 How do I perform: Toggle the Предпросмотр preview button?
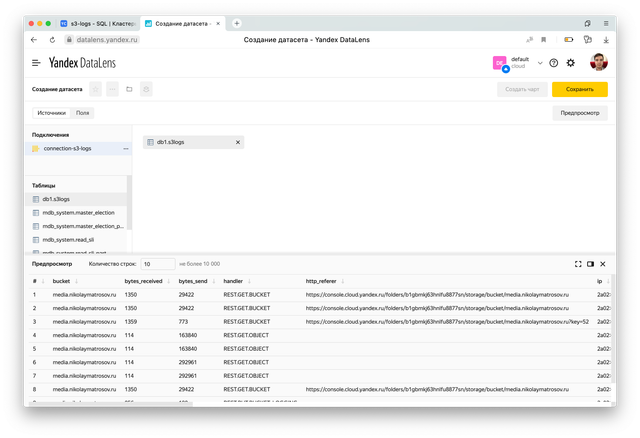pos(580,113)
